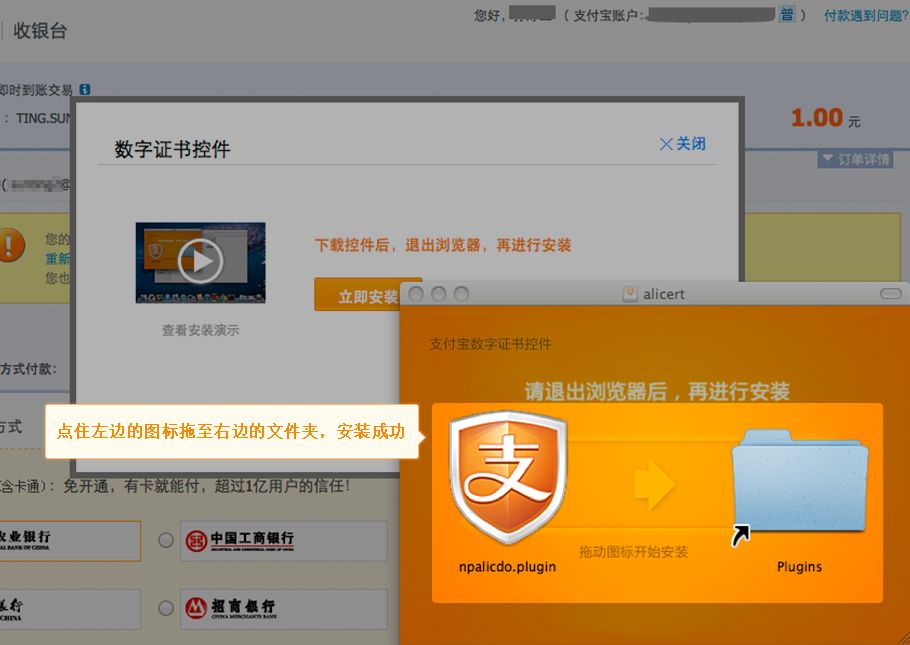Viewport: 910px width, 645px height.
Task: Select the 招商银行 radio button
Action: pos(166,608)
